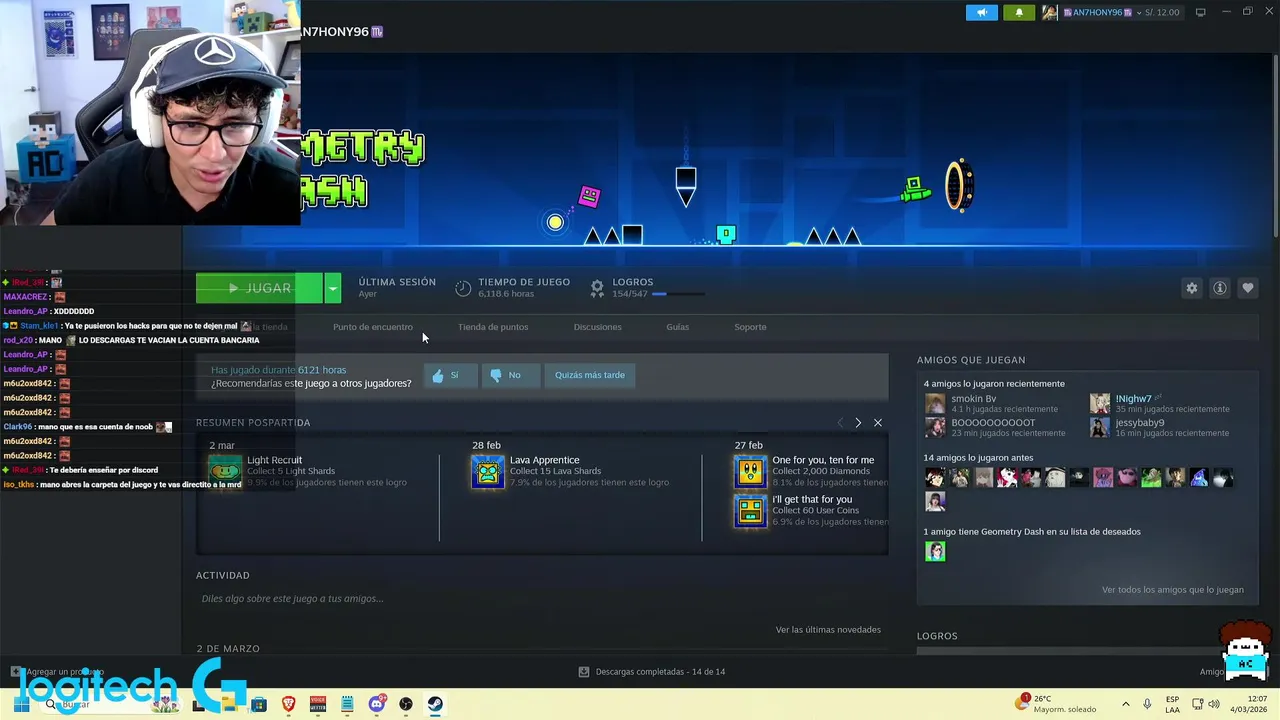Open the Steam announcements megaphone icon
The width and height of the screenshot is (1280, 720).
[x=981, y=12]
